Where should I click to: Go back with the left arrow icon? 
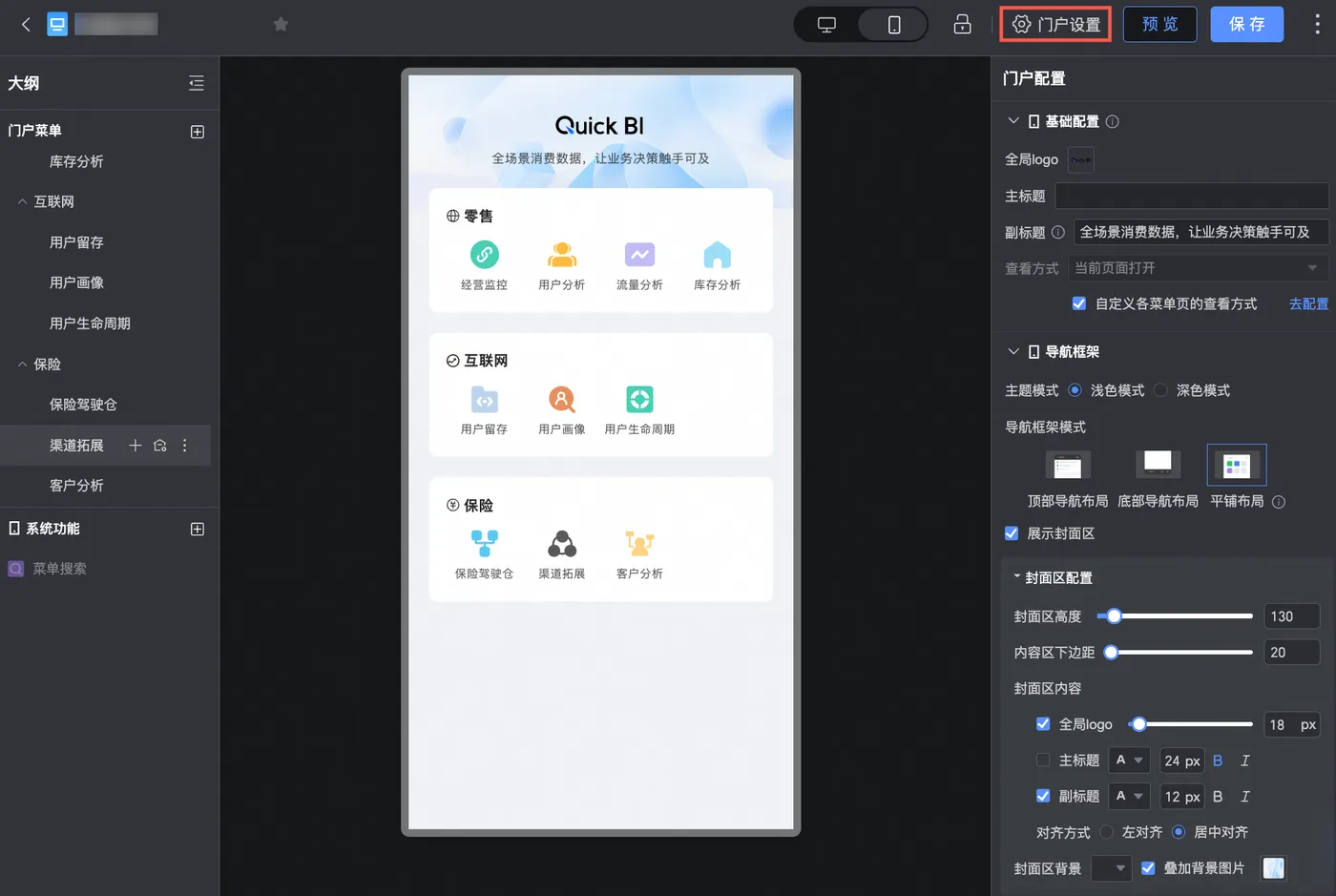[x=26, y=25]
